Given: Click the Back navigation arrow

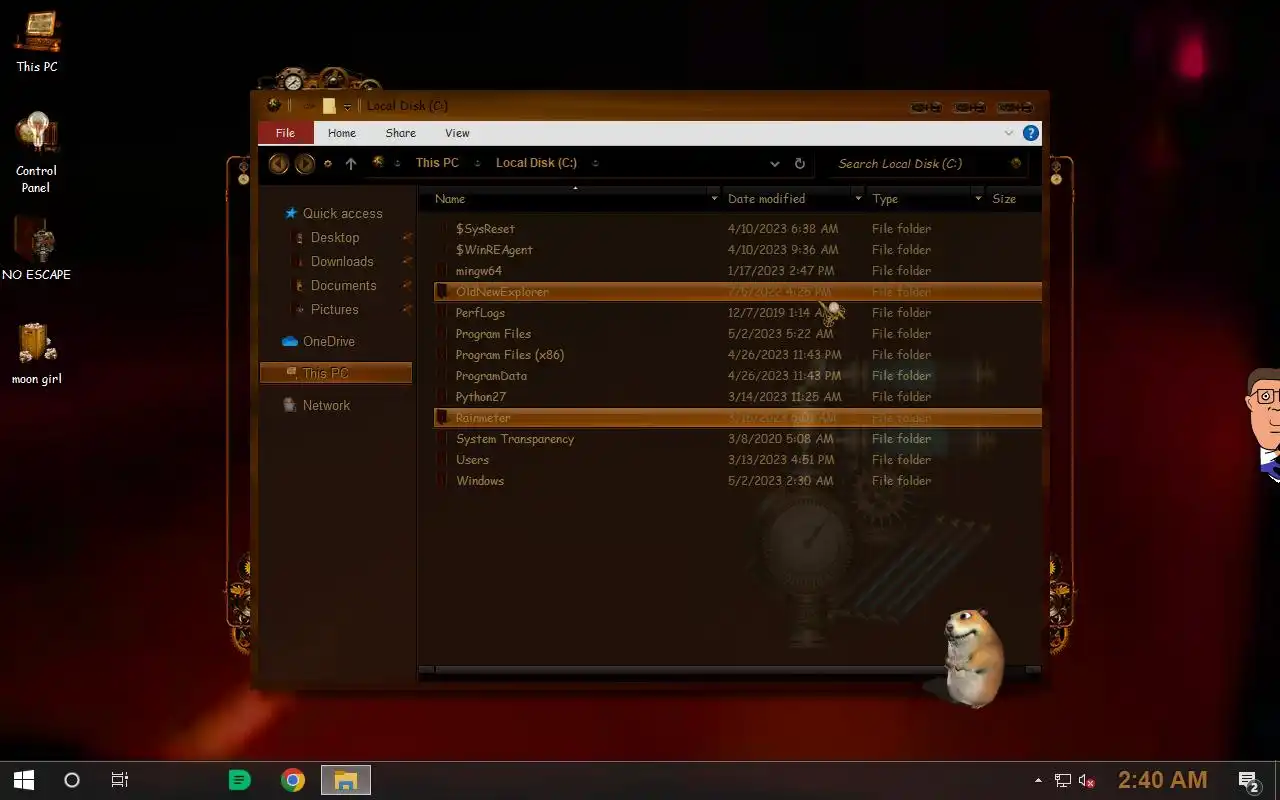Looking at the screenshot, I should [x=279, y=163].
